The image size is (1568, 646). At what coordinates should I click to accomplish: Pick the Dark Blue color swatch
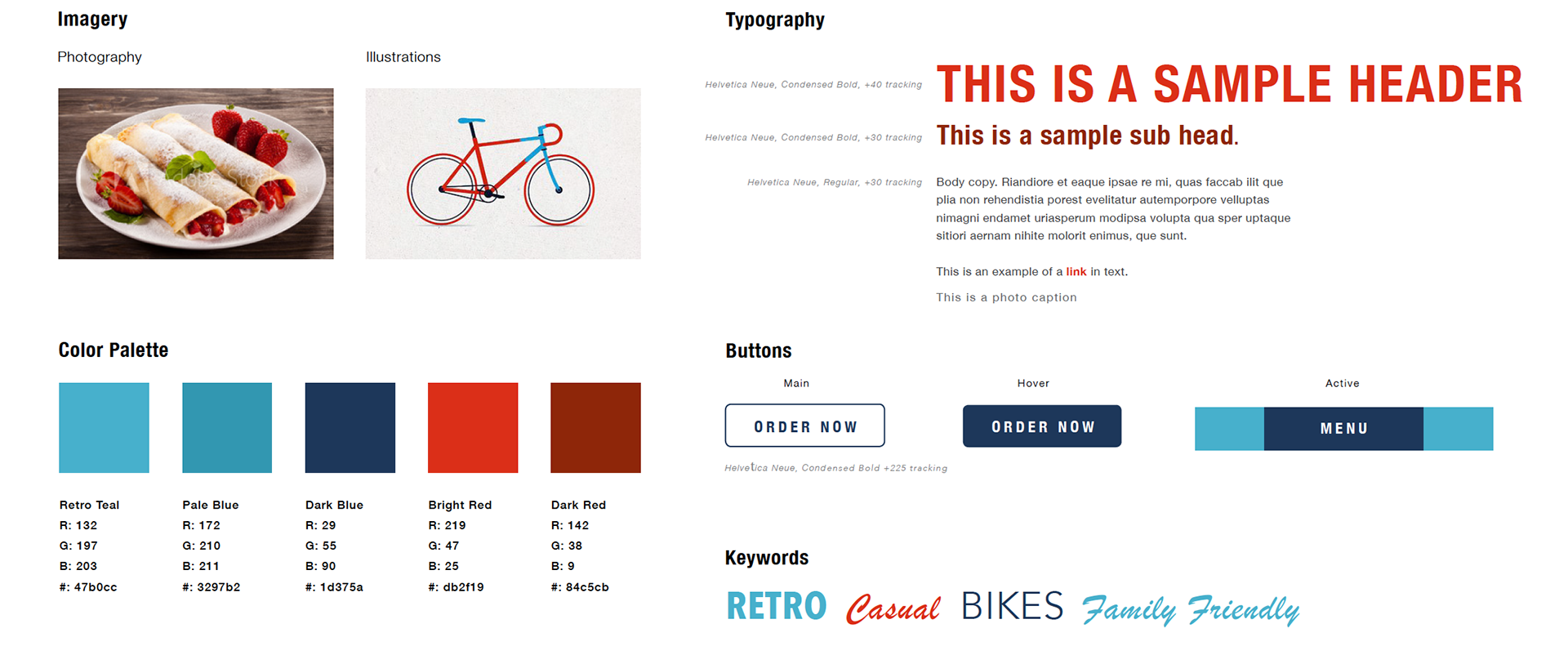pos(350,428)
